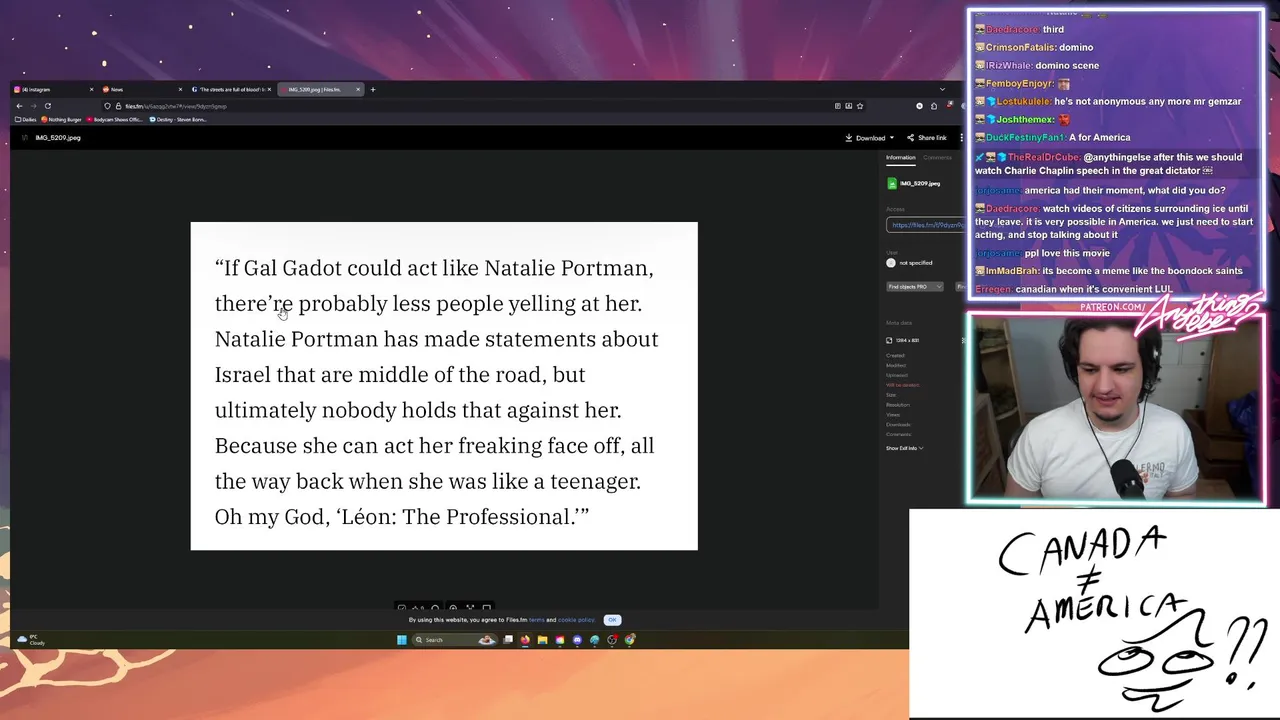Click the image dimensions icon
The height and width of the screenshot is (720, 1280).
[x=889, y=340]
